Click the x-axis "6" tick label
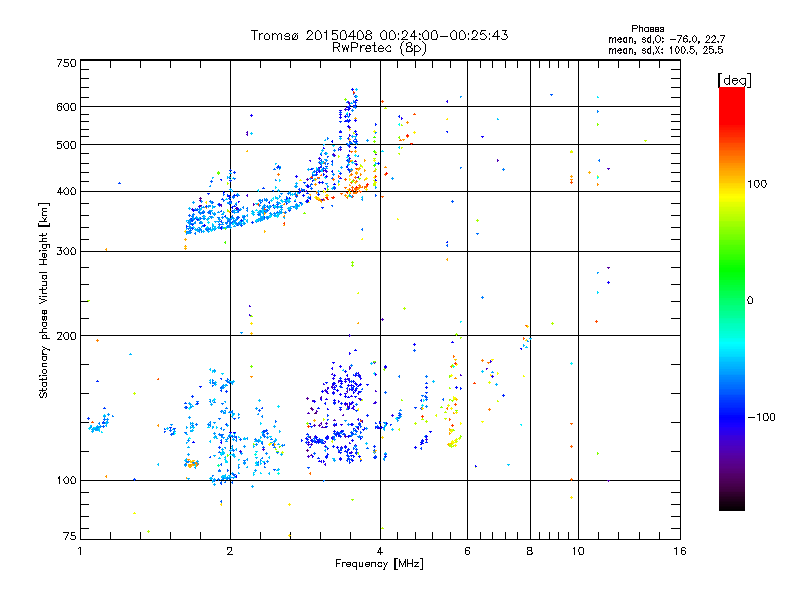Viewport: 800px width, 600px height. [x=467, y=551]
